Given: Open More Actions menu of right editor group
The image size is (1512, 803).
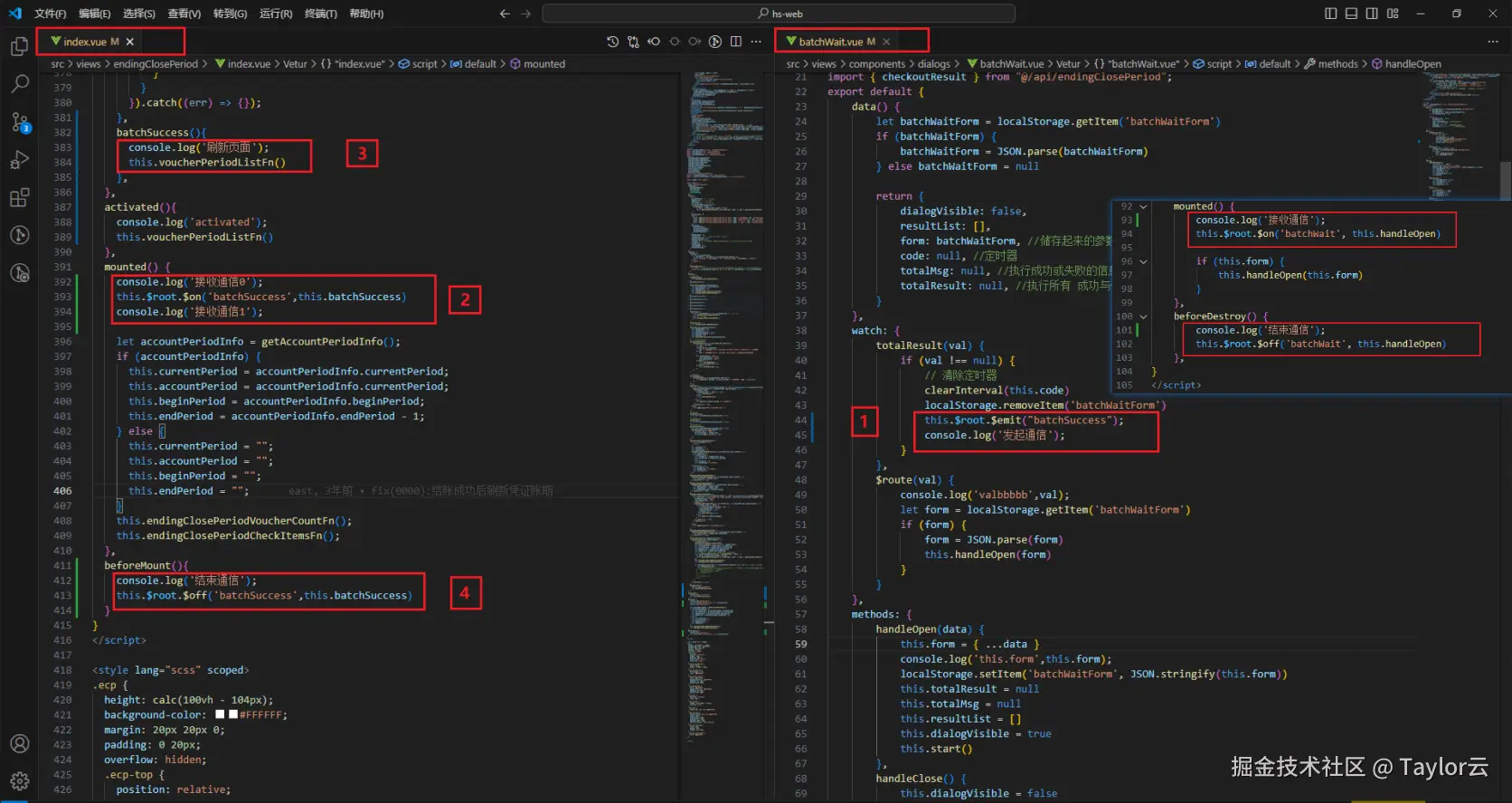Looking at the screenshot, I should 1492,42.
